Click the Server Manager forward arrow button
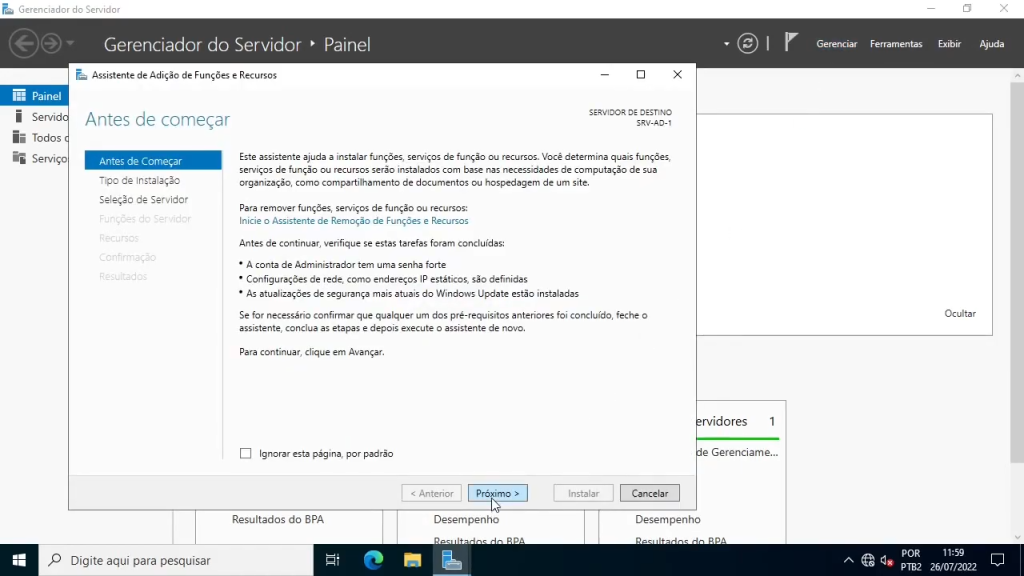This screenshot has width=1024, height=576. coord(51,44)
